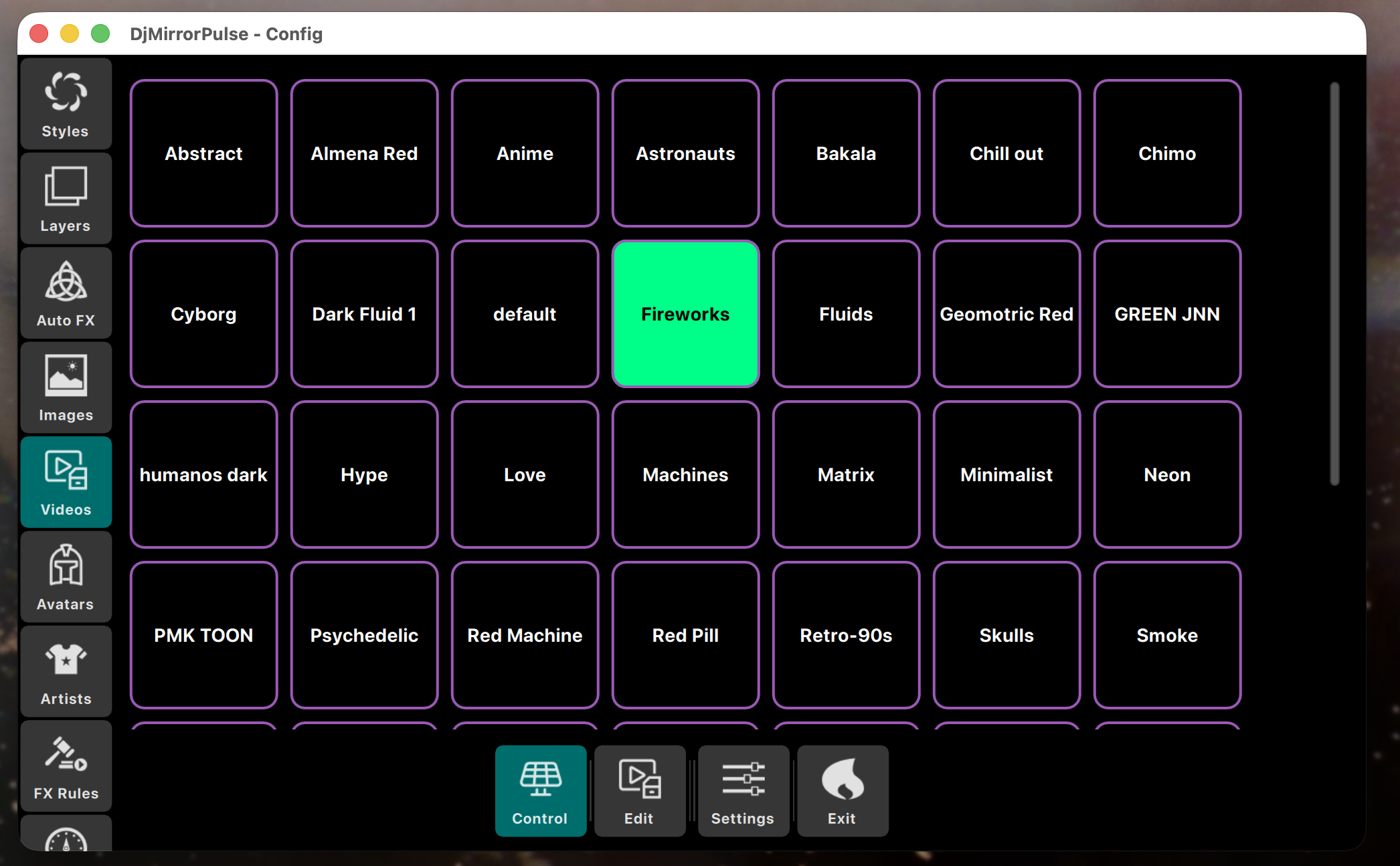Select the Smoke video tile

click(x=1168, y=635)
